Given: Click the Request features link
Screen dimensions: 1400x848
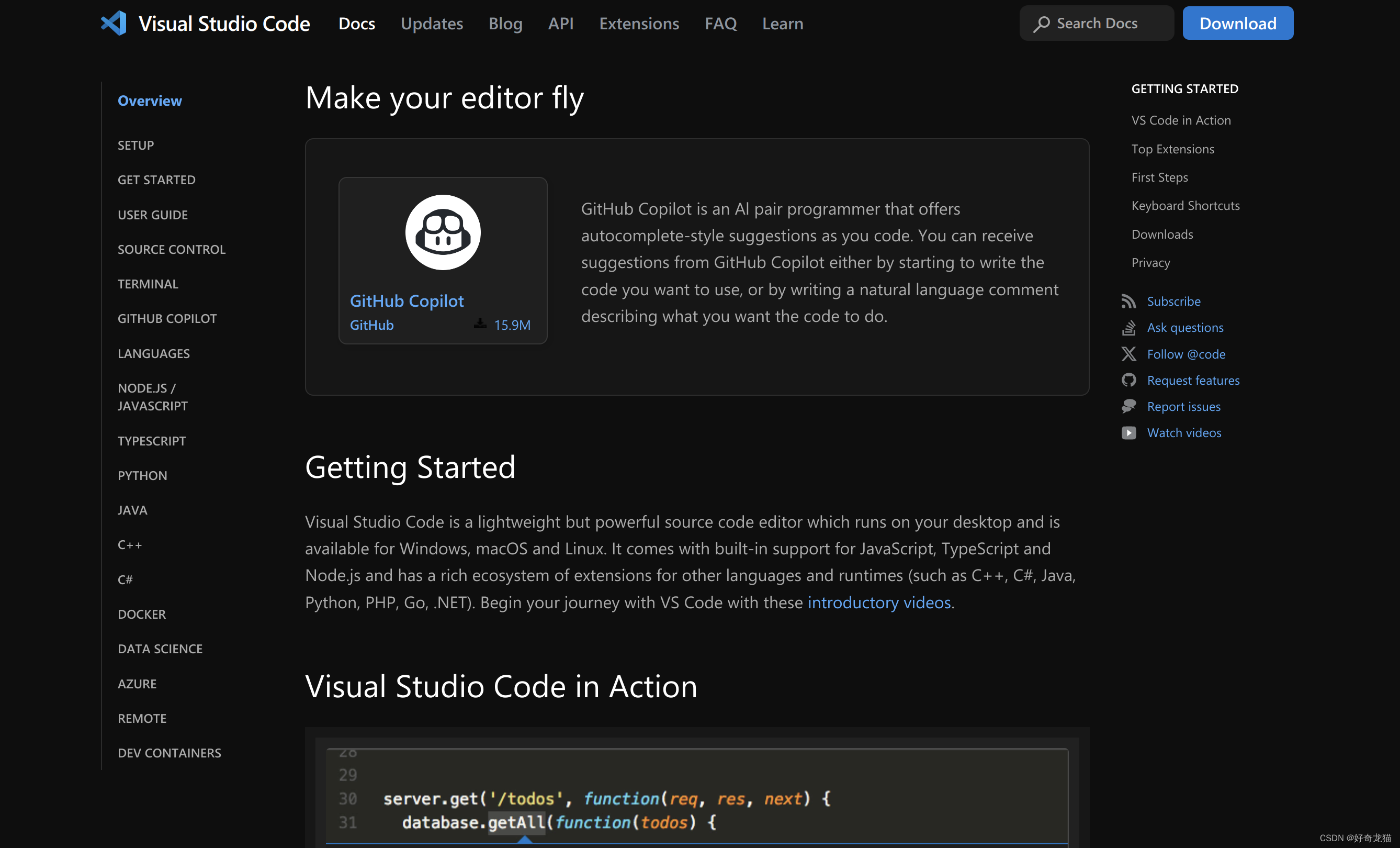Looking at the screenshot, I should click(x=1193, y=380).
